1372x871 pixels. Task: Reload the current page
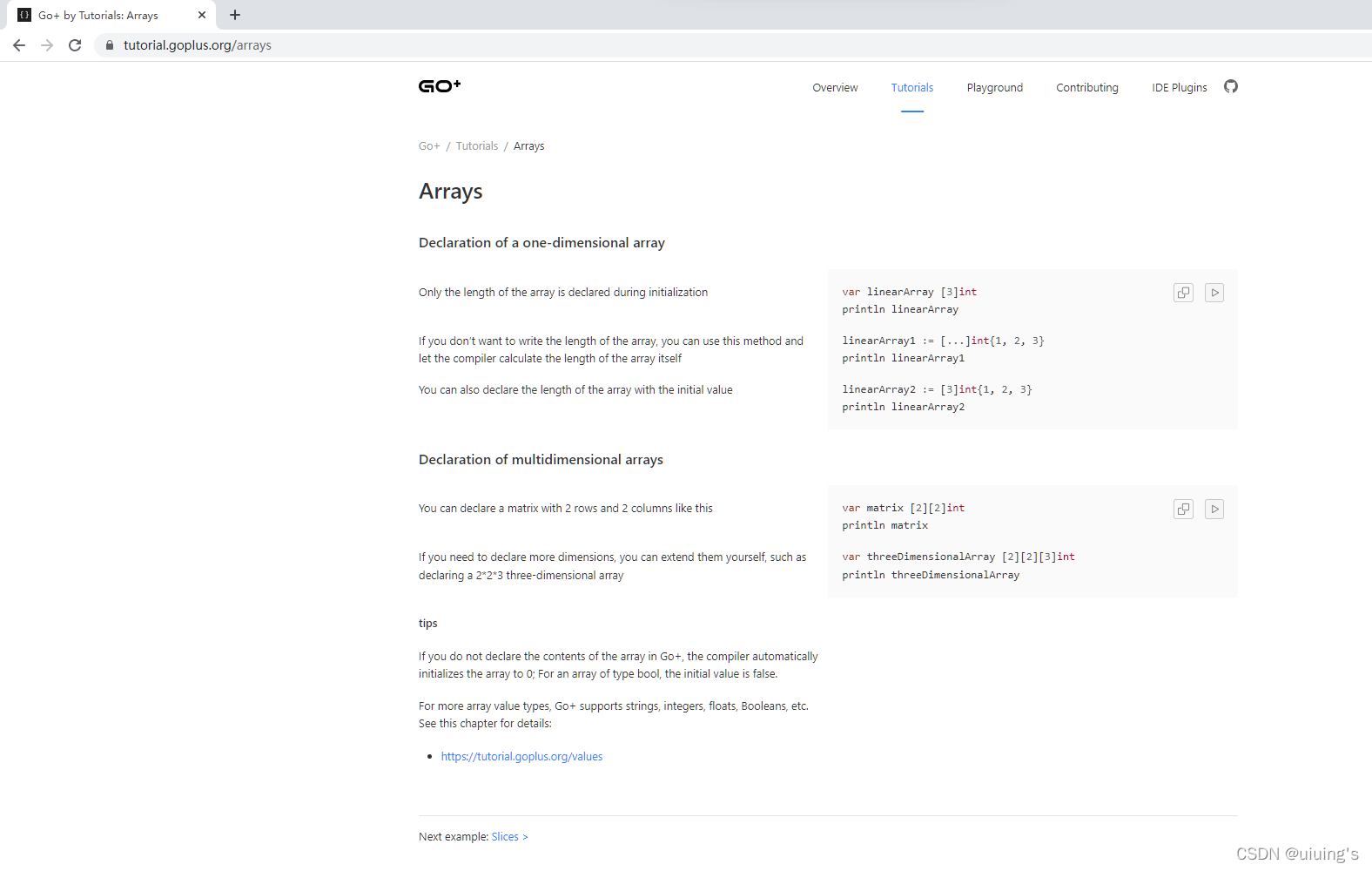coord(75,45)
